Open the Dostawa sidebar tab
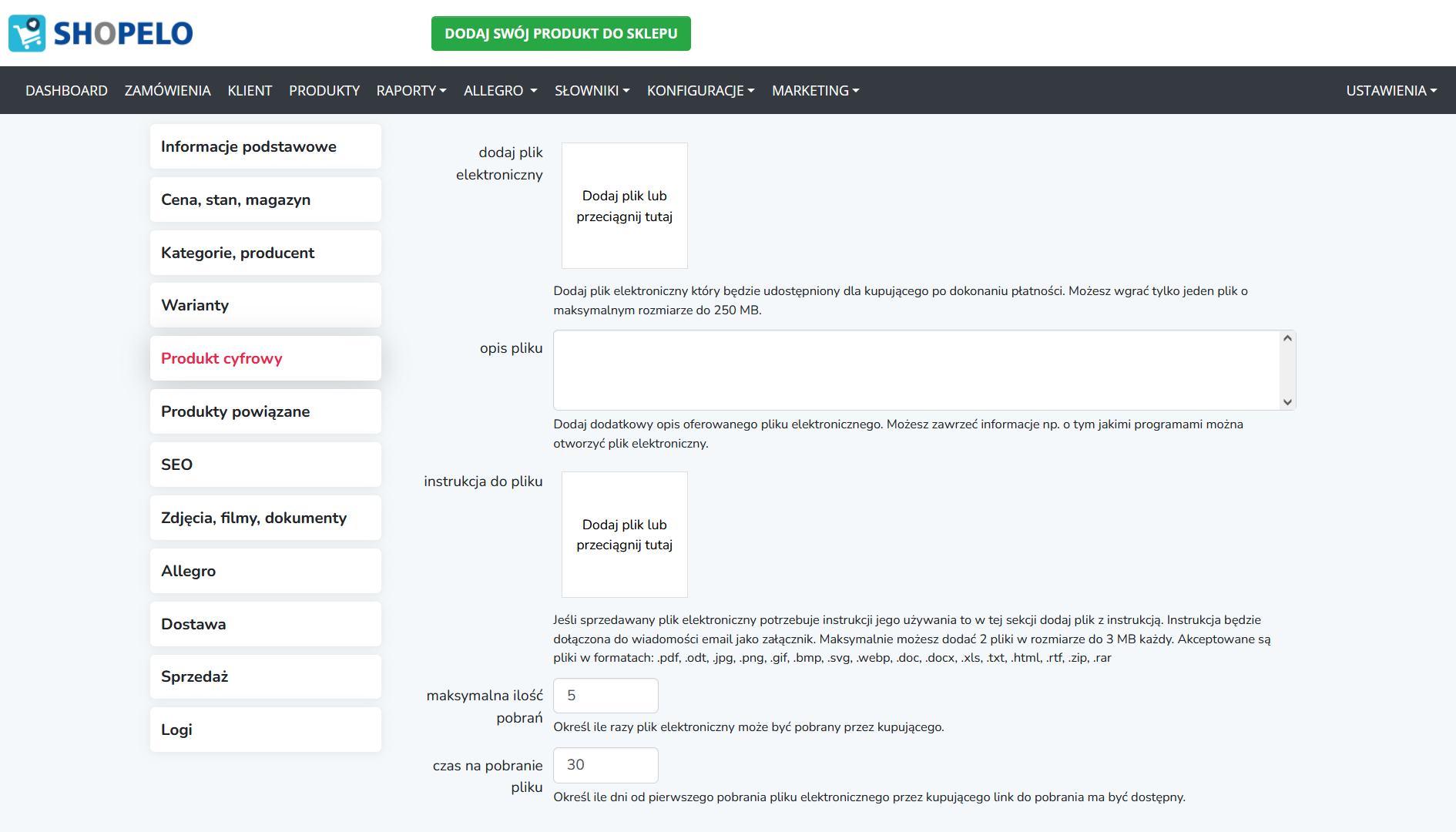 click(x=266, y=624)
